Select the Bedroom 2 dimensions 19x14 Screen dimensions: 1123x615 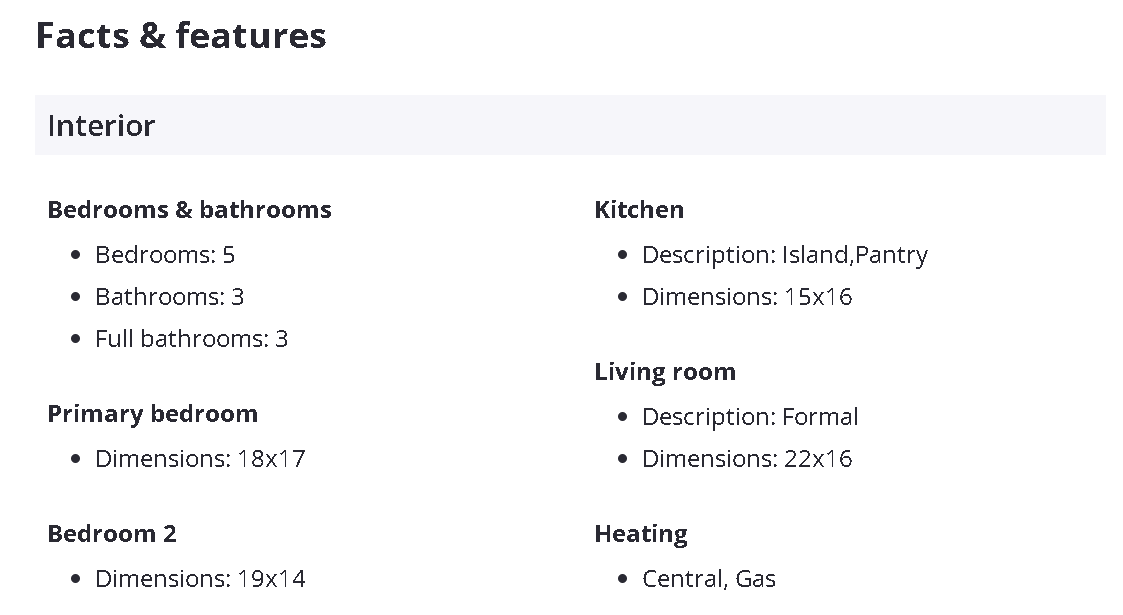coord(271,579)
